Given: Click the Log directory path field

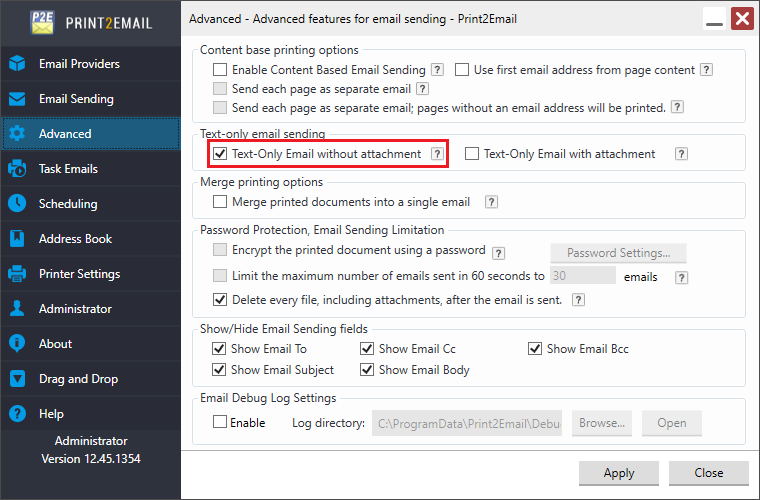Looking at the screenshot, I should 467,423.
